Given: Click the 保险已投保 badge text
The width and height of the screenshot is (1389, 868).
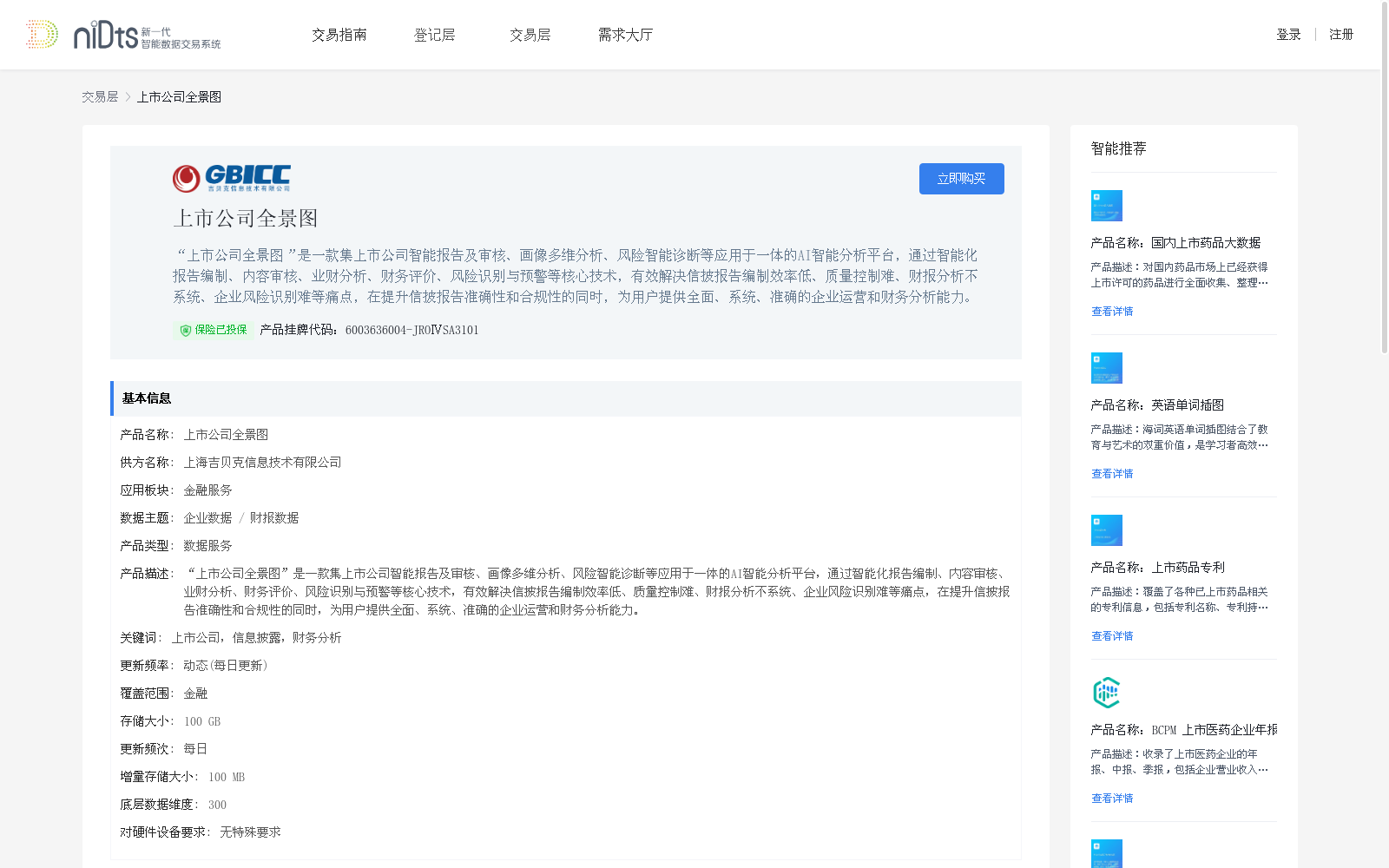Looking at the screenshot, I should (x=221, y=330).
